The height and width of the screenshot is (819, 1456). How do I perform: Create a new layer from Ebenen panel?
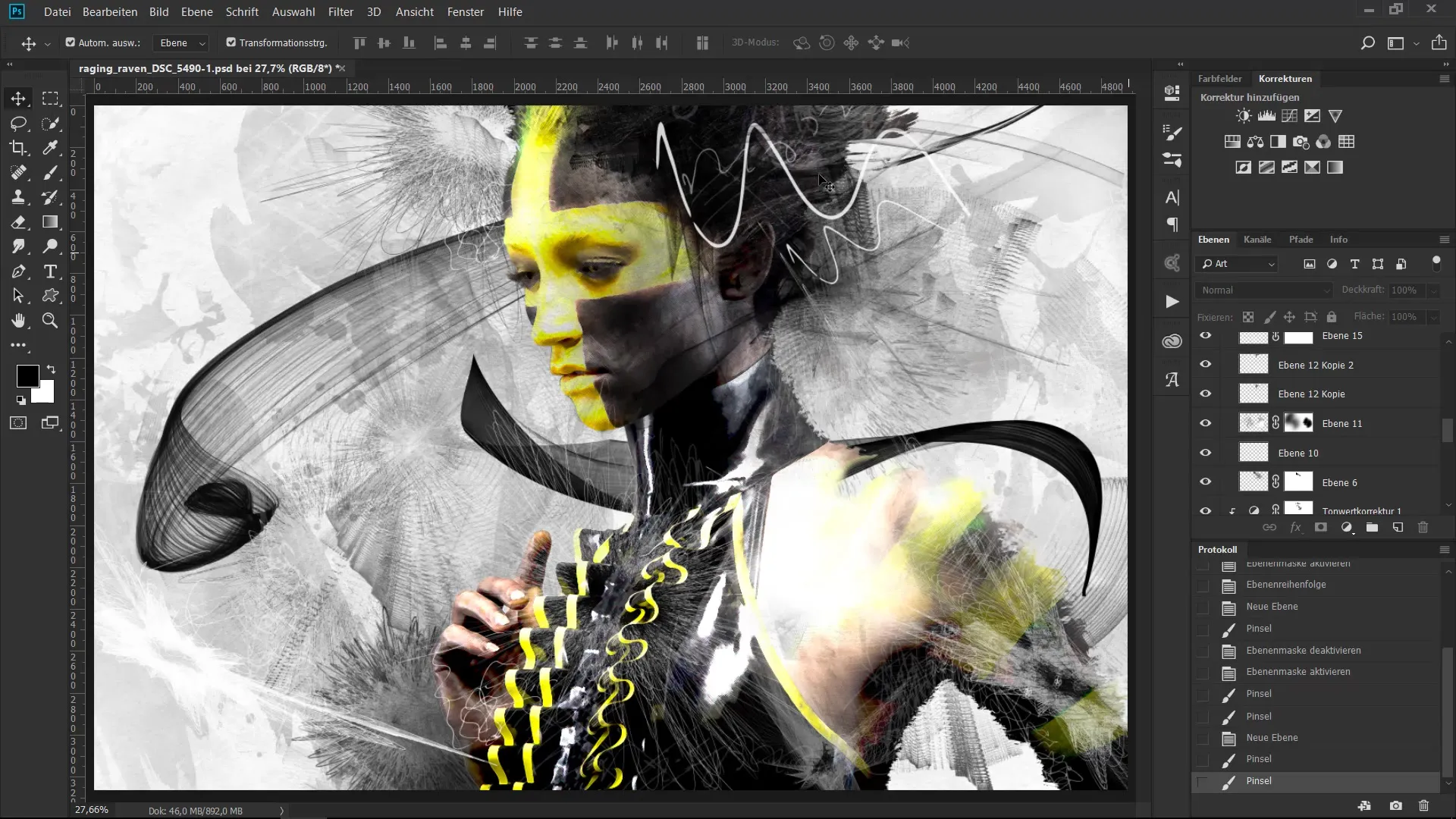(1398, 528)
